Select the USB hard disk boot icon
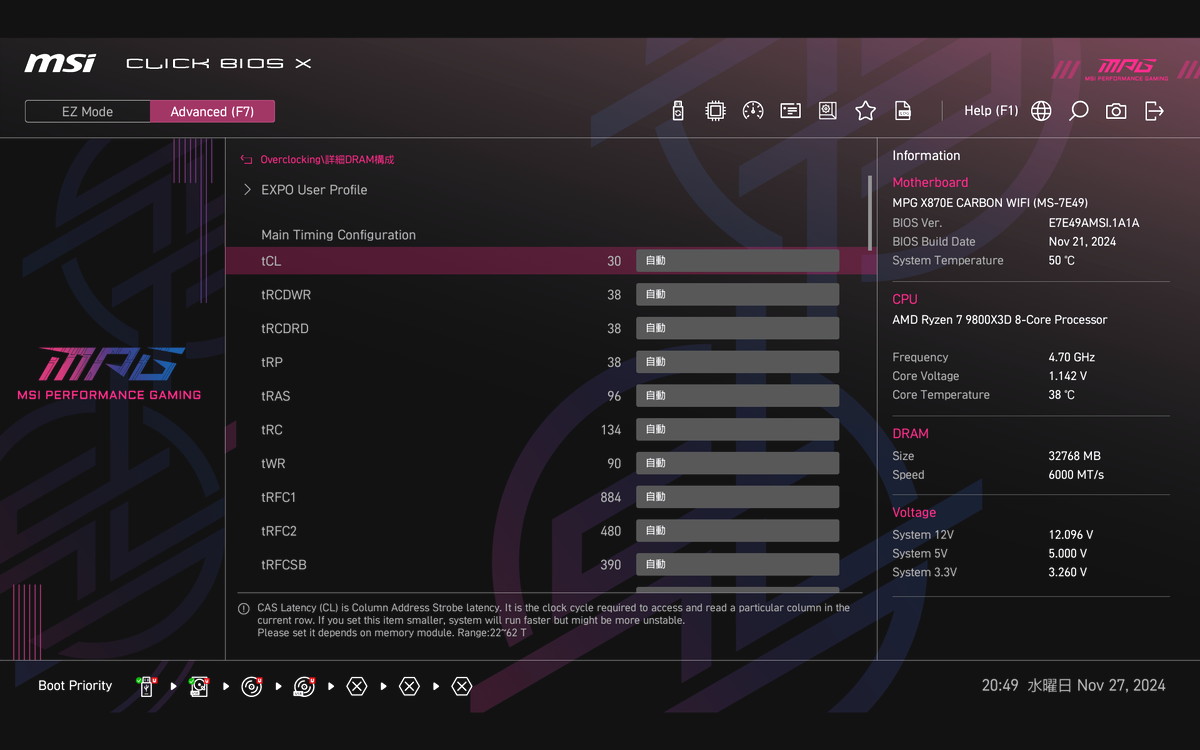The height and width of the screenshot is (750, 1200). coord(199,686)
